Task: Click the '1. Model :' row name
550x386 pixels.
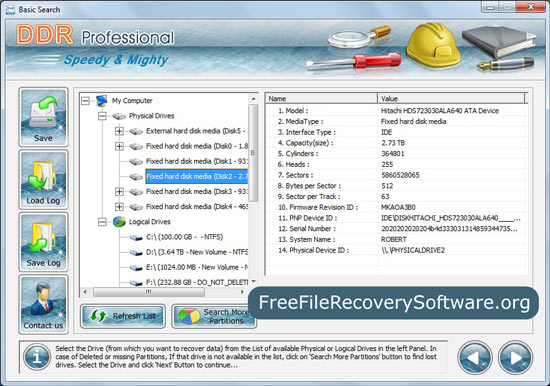Action: pos(293,111)
